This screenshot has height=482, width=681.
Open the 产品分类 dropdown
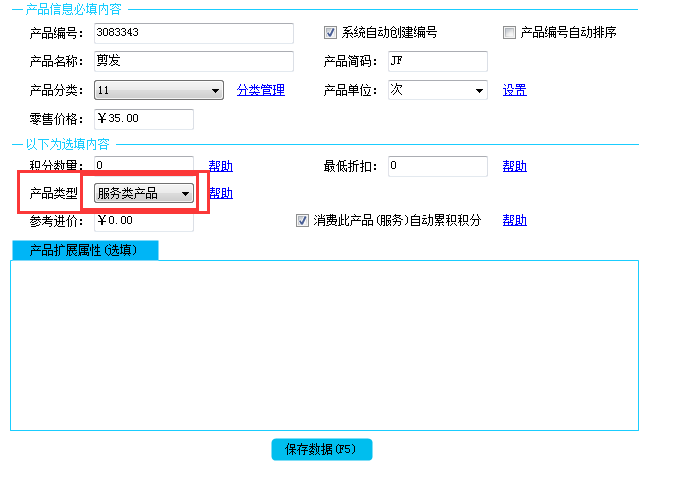pos(158,91)
